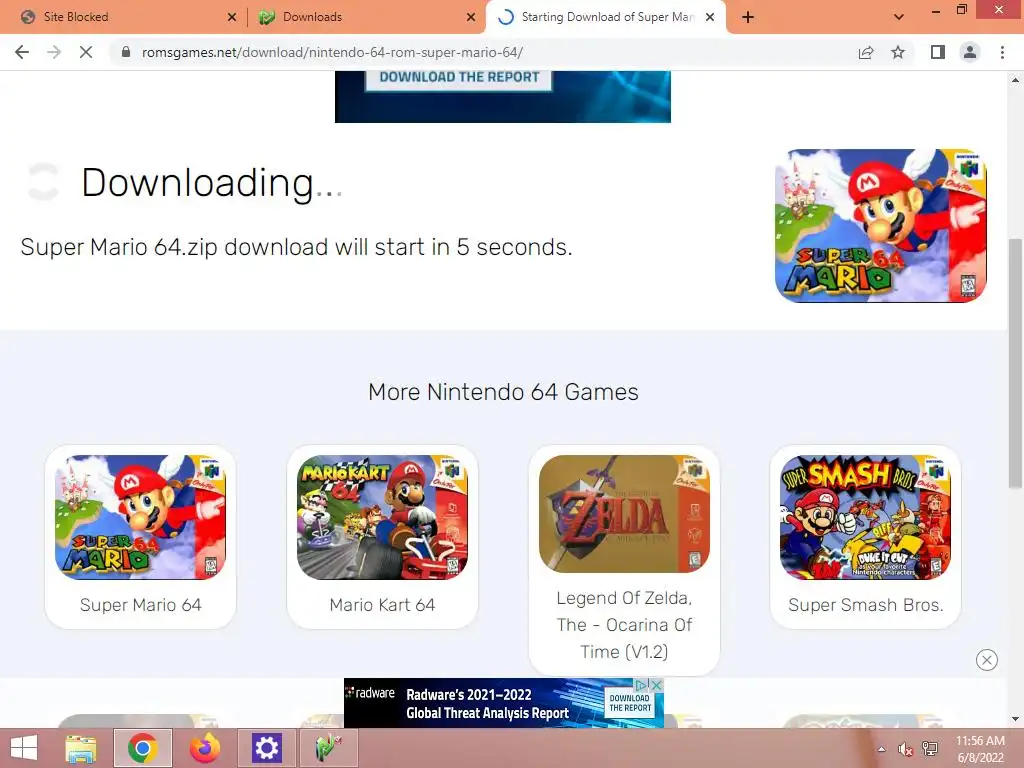
Task: Click the scrollbar down arrow
Action: [1015, 720]
